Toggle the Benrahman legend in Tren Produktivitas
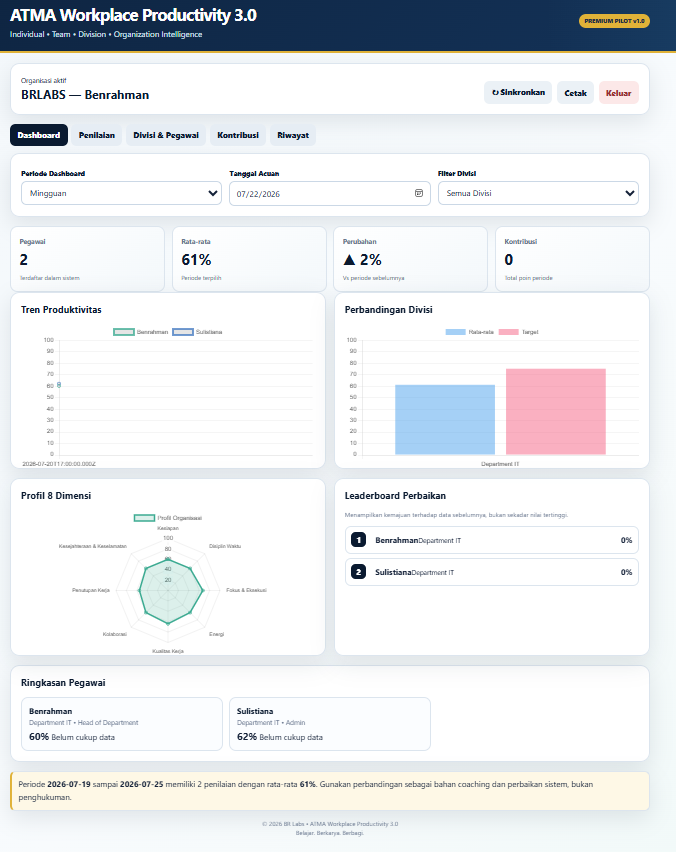 141,332
